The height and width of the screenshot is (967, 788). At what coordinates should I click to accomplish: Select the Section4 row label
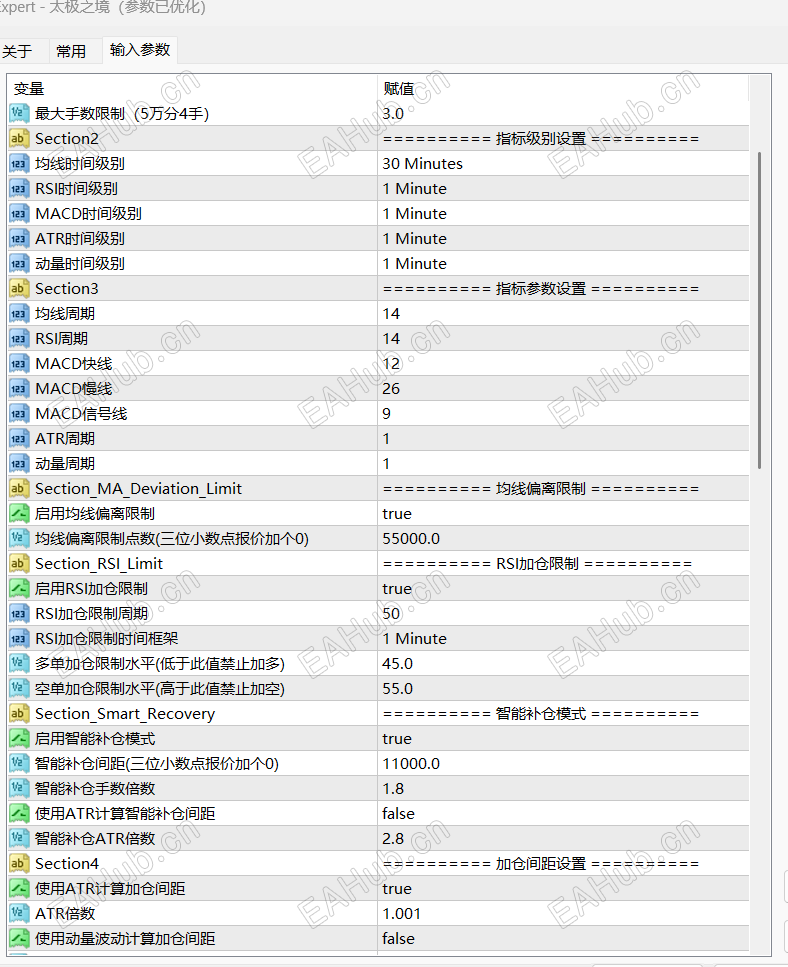pos(67,863)
